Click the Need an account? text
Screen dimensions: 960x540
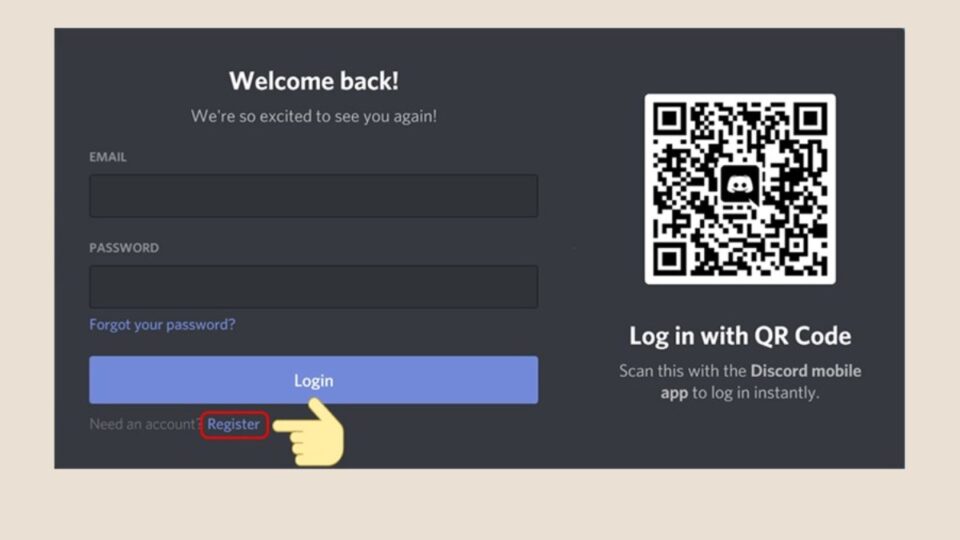pos(145,424)
